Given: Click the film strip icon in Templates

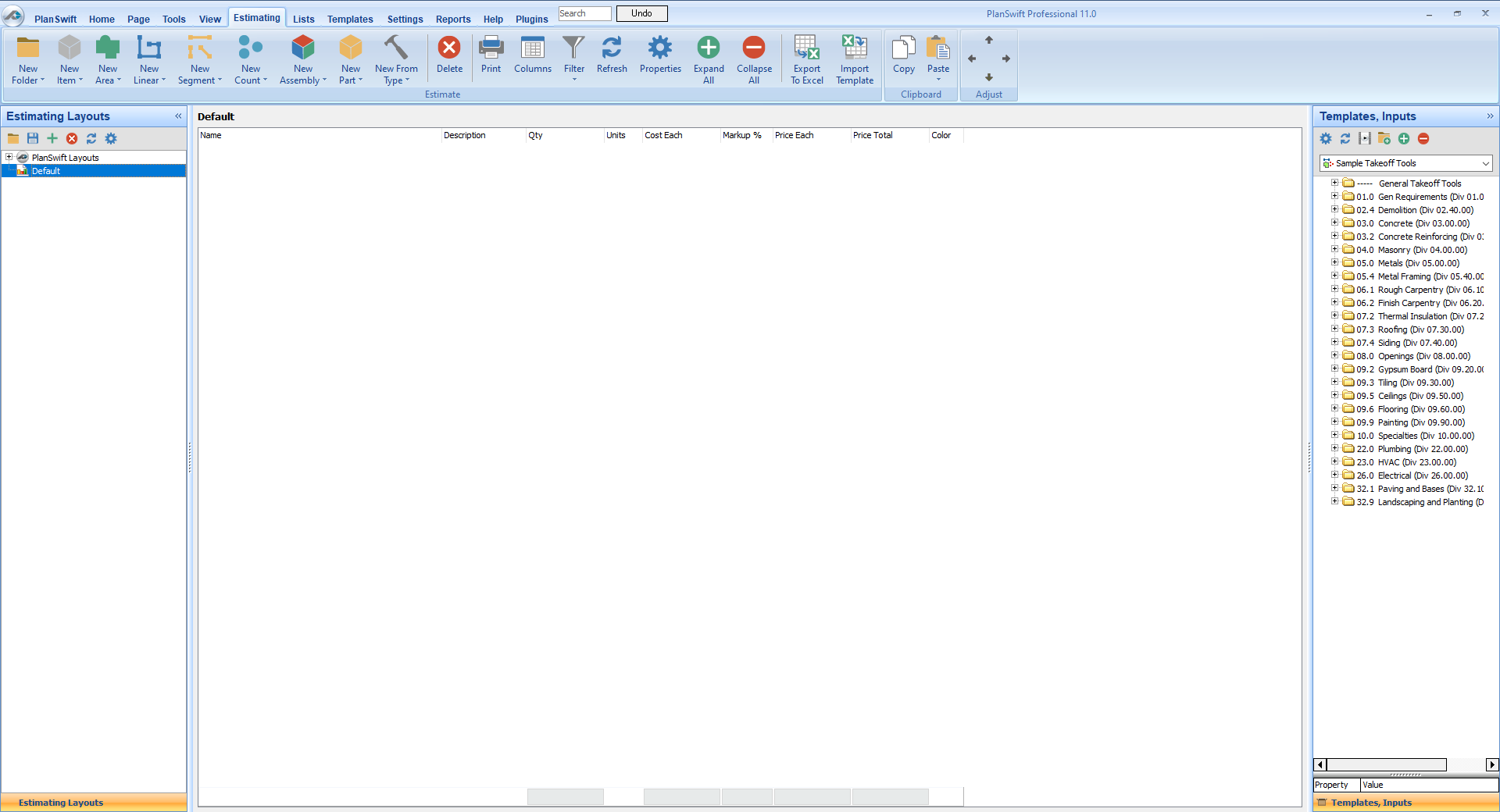Looking at the screenshot, I should [x=1365, y=138].
